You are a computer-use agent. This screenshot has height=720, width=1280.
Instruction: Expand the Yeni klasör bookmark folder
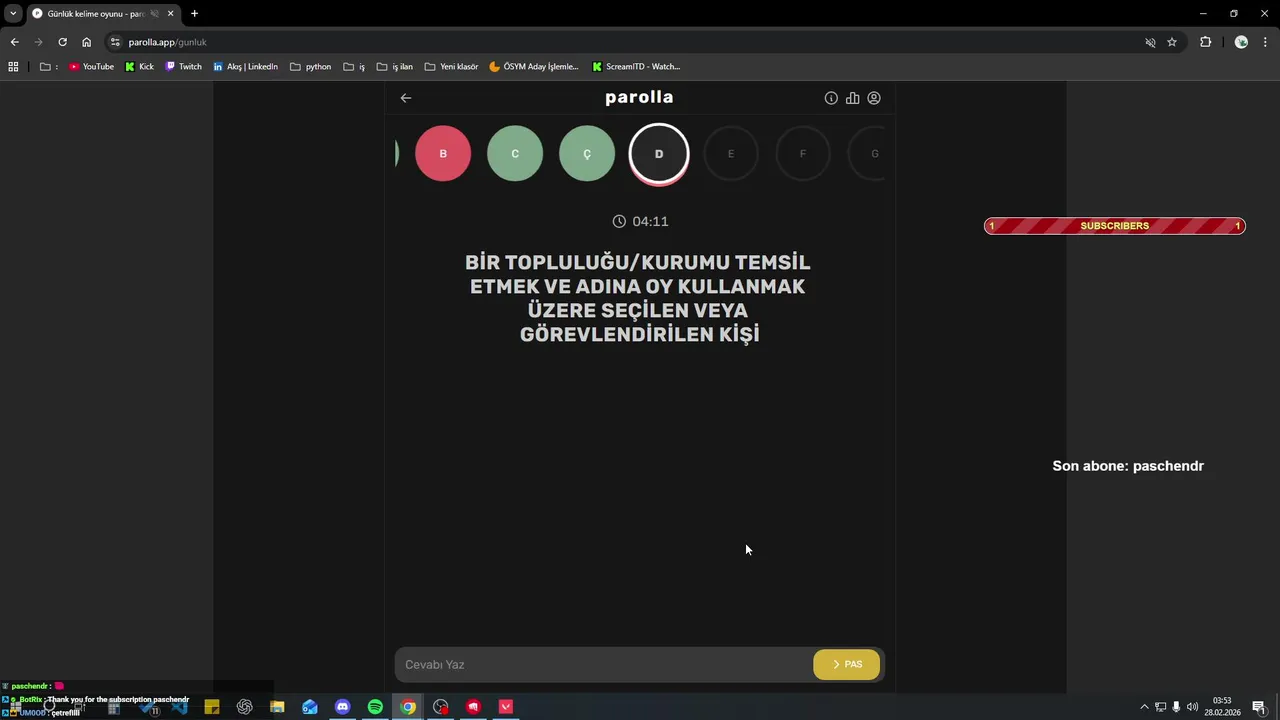click(x=451, y=67)
